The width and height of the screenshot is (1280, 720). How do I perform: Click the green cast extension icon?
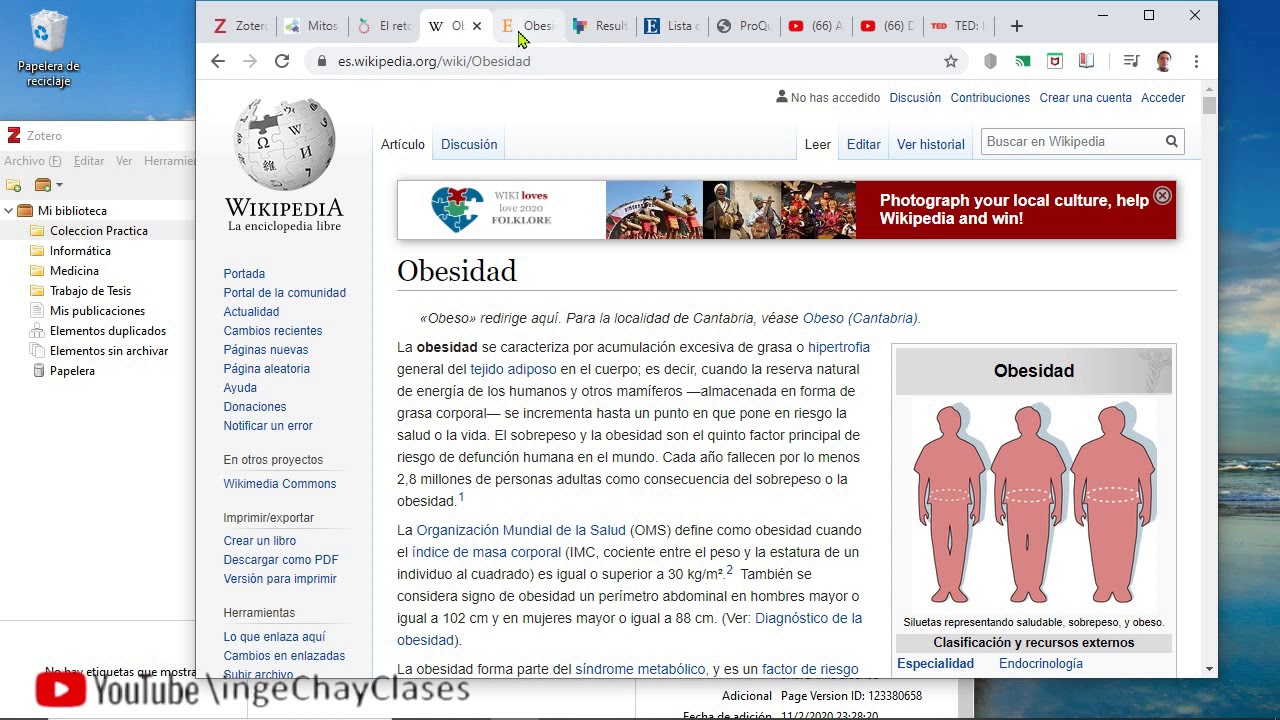(x=1022, y=61)
